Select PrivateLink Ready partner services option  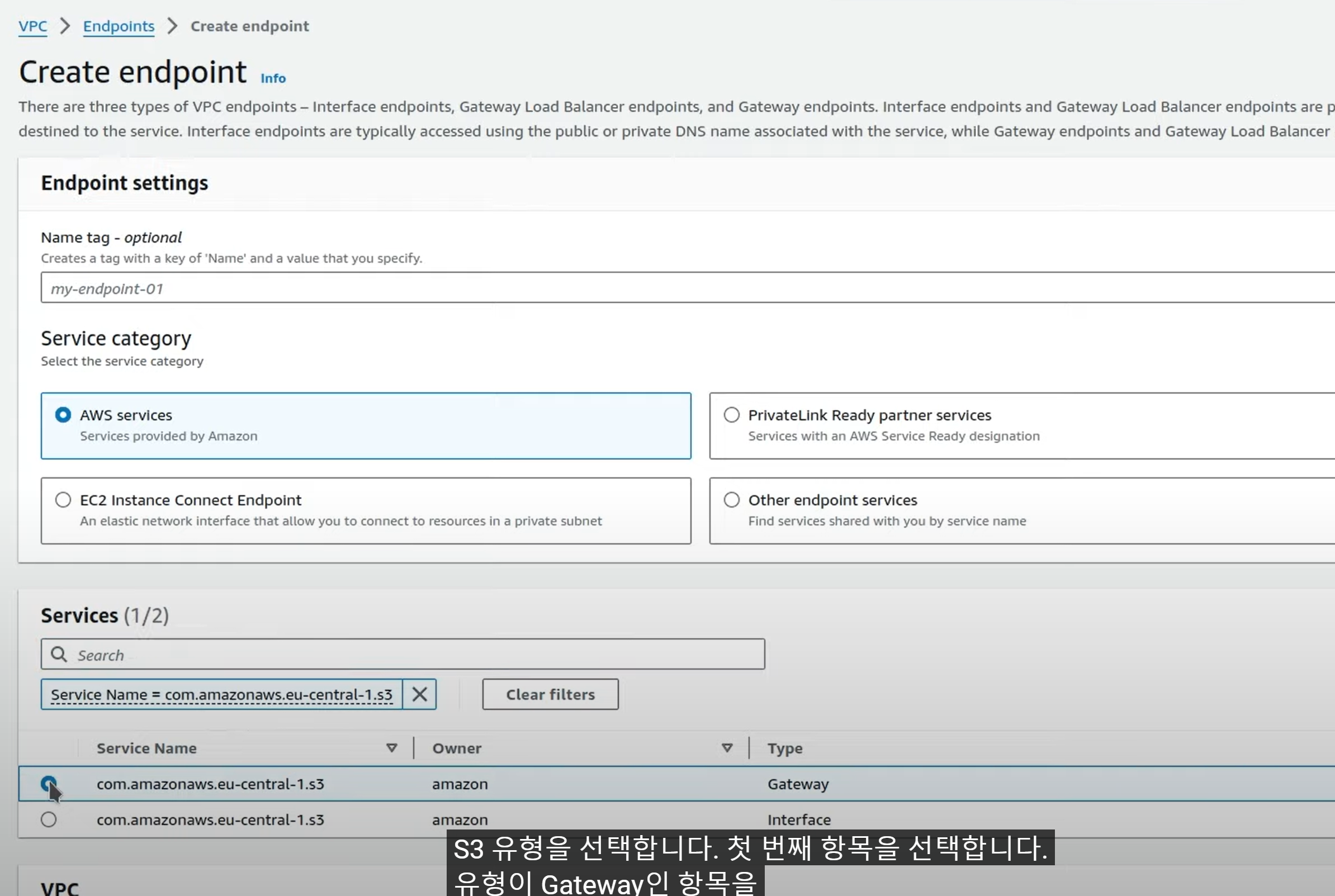731,415
